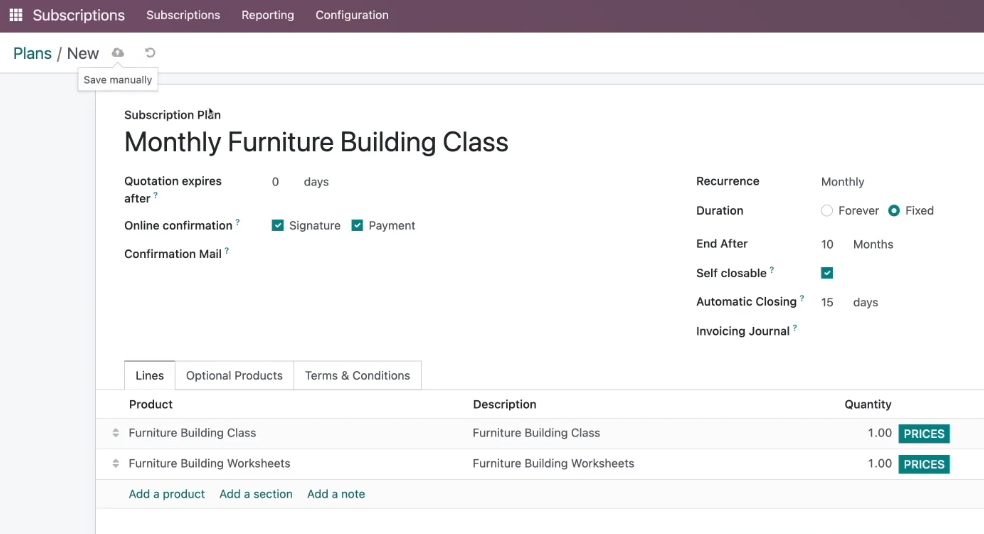Click PRICES button for Furniture Building Worksheets

[x=924, y=464]
